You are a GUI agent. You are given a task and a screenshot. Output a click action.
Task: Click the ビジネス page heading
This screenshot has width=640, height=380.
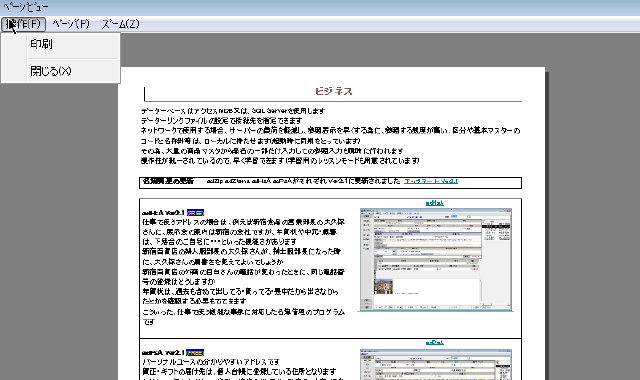(x=333, y=91)
